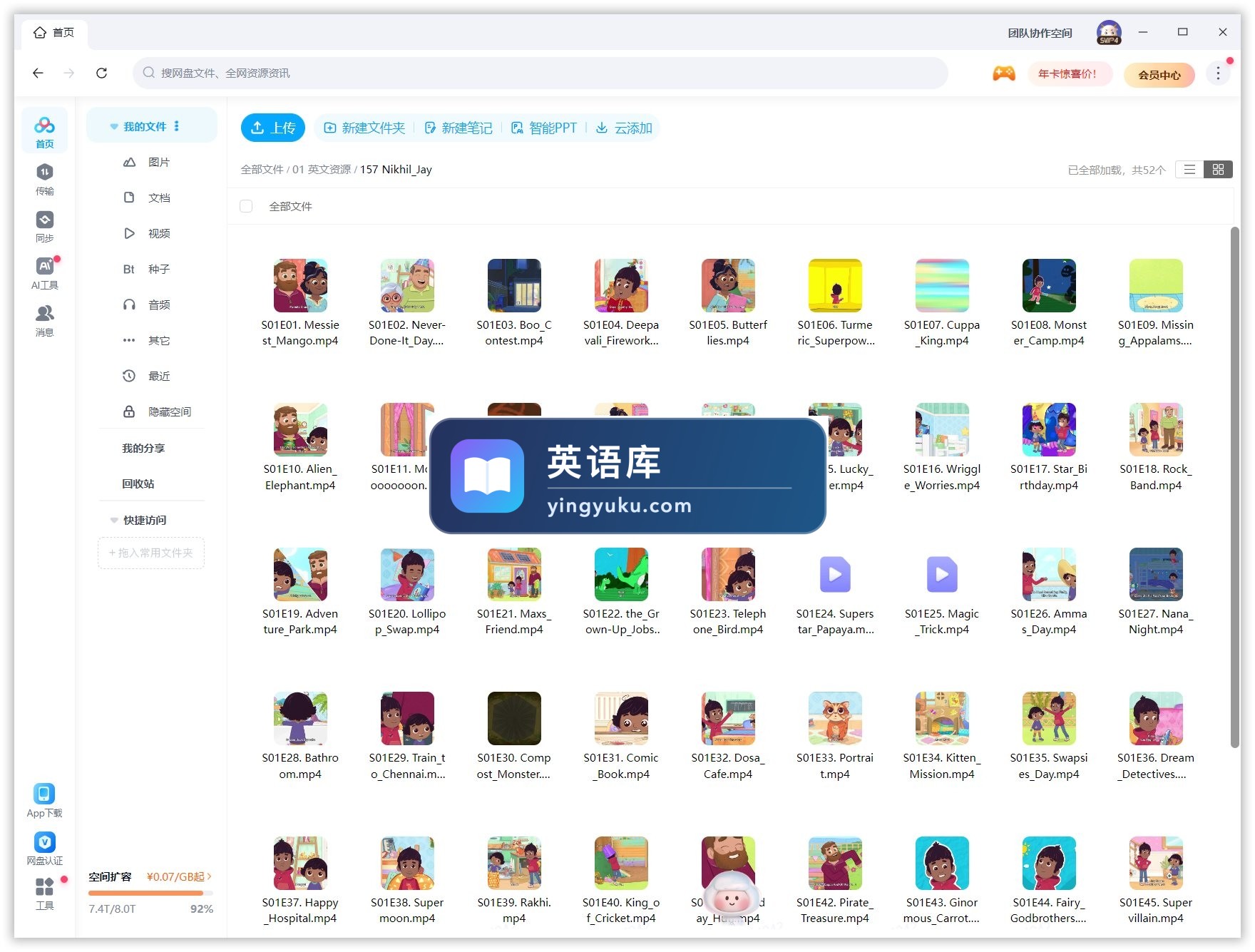Open S01E17 Star_Birthday thumbnail
The height and width of the screenshot is (952, 1255).
[1049, 429]
